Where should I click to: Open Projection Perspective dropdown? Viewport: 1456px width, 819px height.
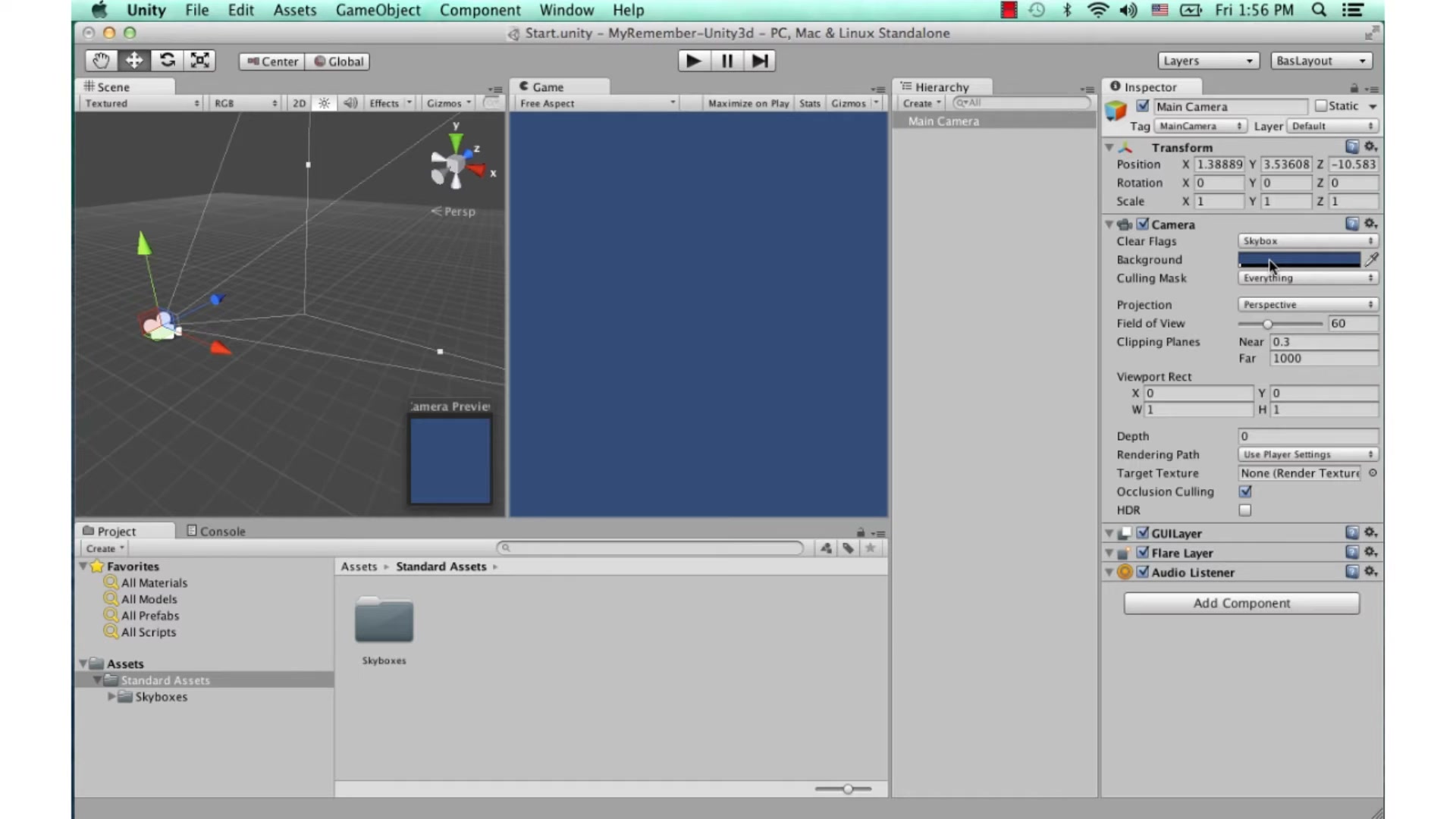pos(1308,305)
